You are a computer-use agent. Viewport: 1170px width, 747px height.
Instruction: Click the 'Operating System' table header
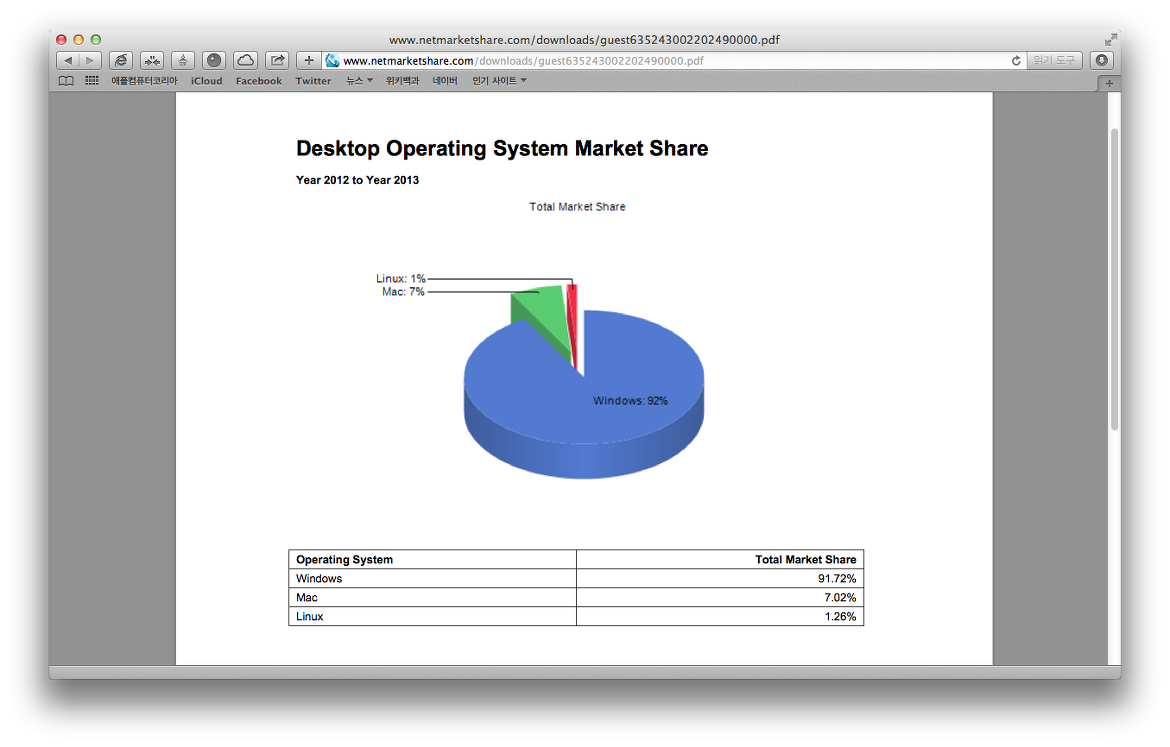click(345, 560)
